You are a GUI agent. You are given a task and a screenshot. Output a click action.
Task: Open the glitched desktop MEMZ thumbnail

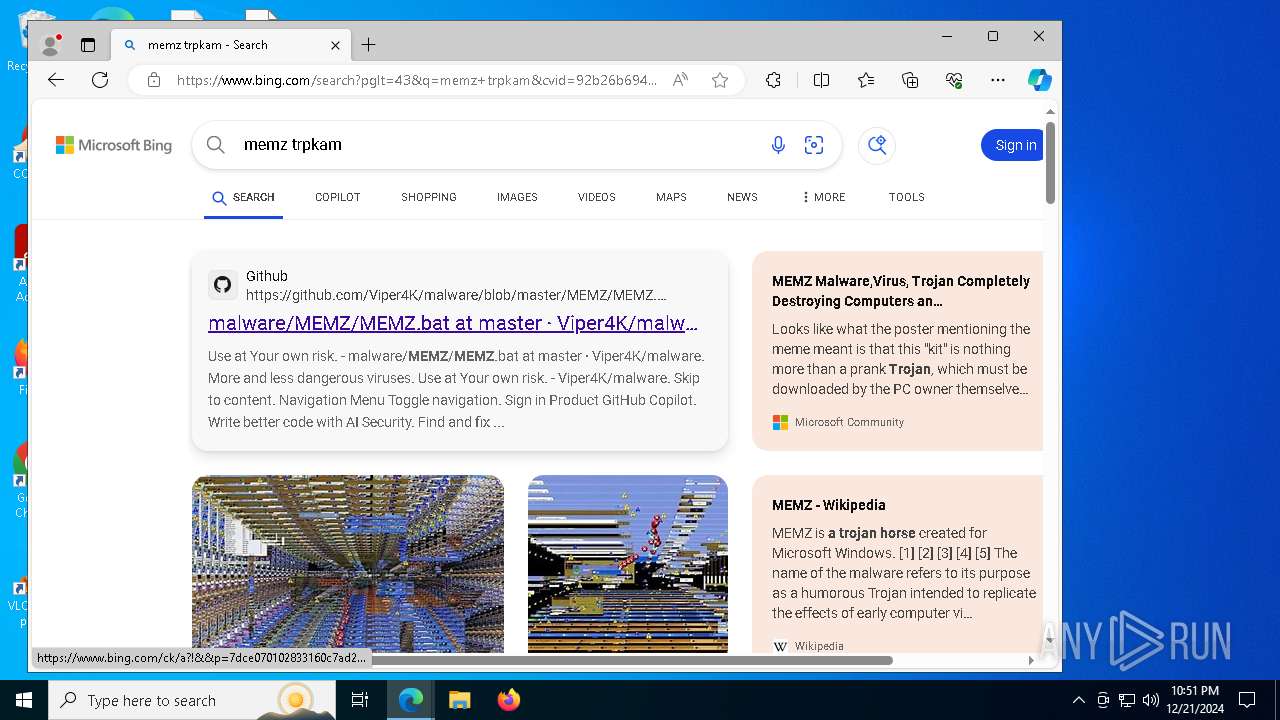(628, 564)
